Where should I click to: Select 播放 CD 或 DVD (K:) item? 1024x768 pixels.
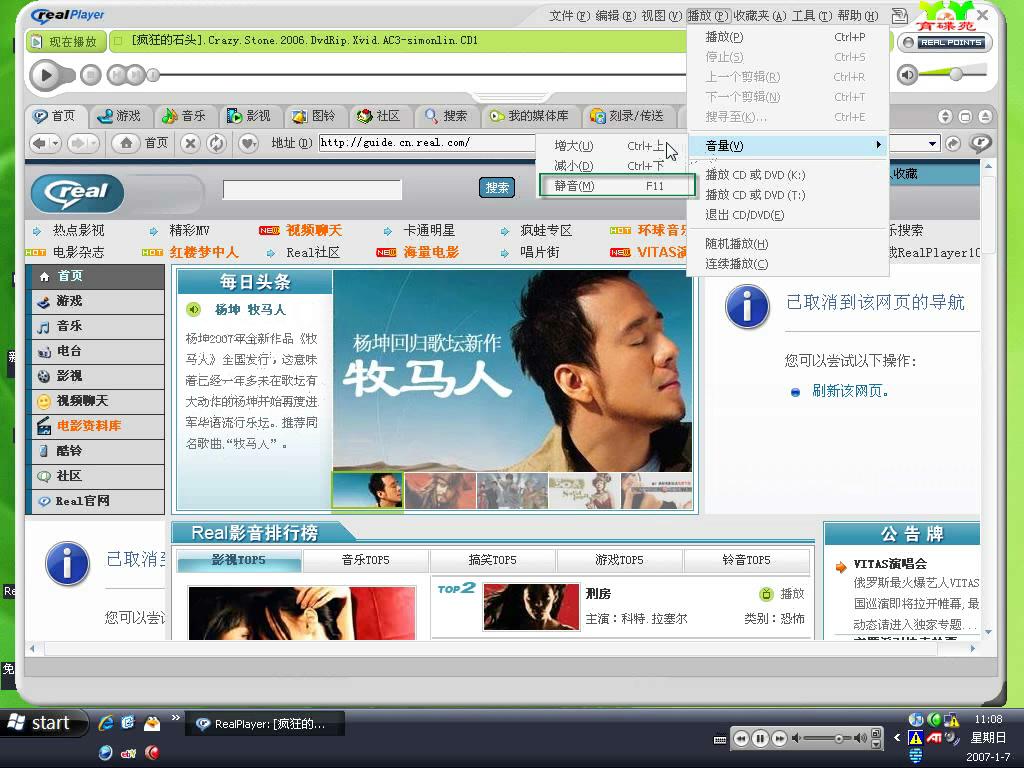[x=788, y=174]
